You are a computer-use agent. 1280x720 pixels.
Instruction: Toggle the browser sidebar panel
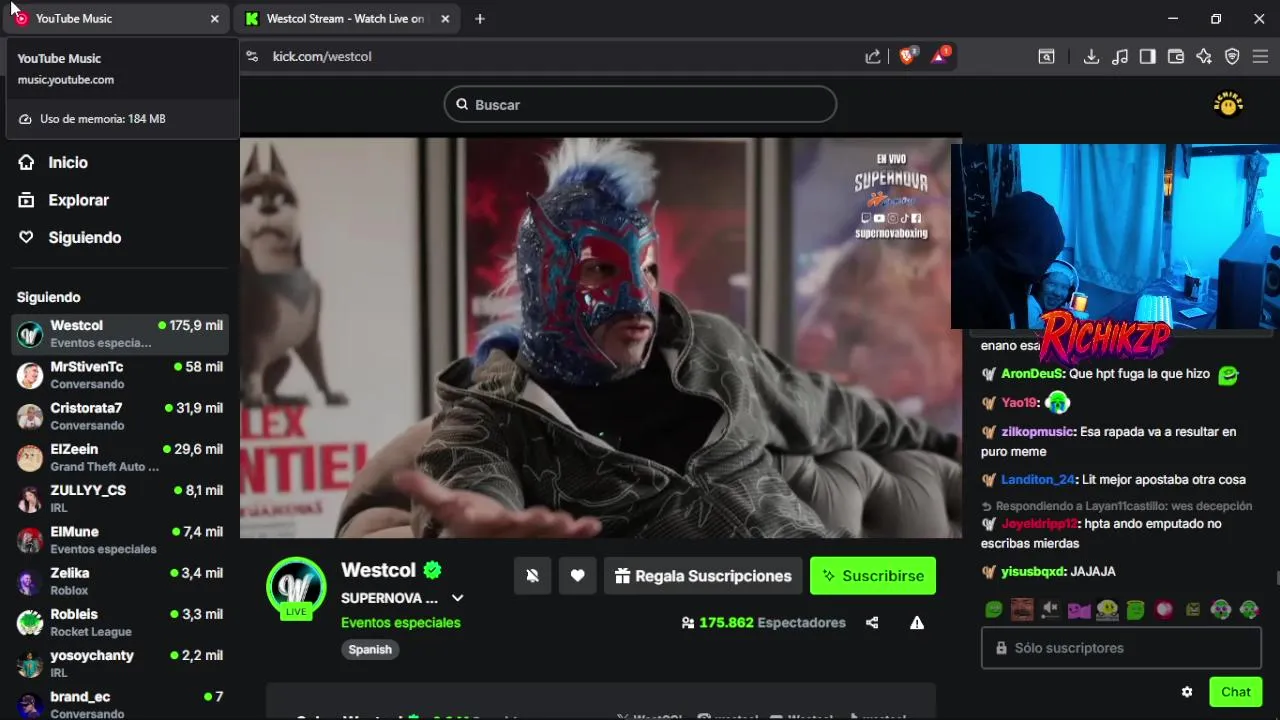[1148, 57]
